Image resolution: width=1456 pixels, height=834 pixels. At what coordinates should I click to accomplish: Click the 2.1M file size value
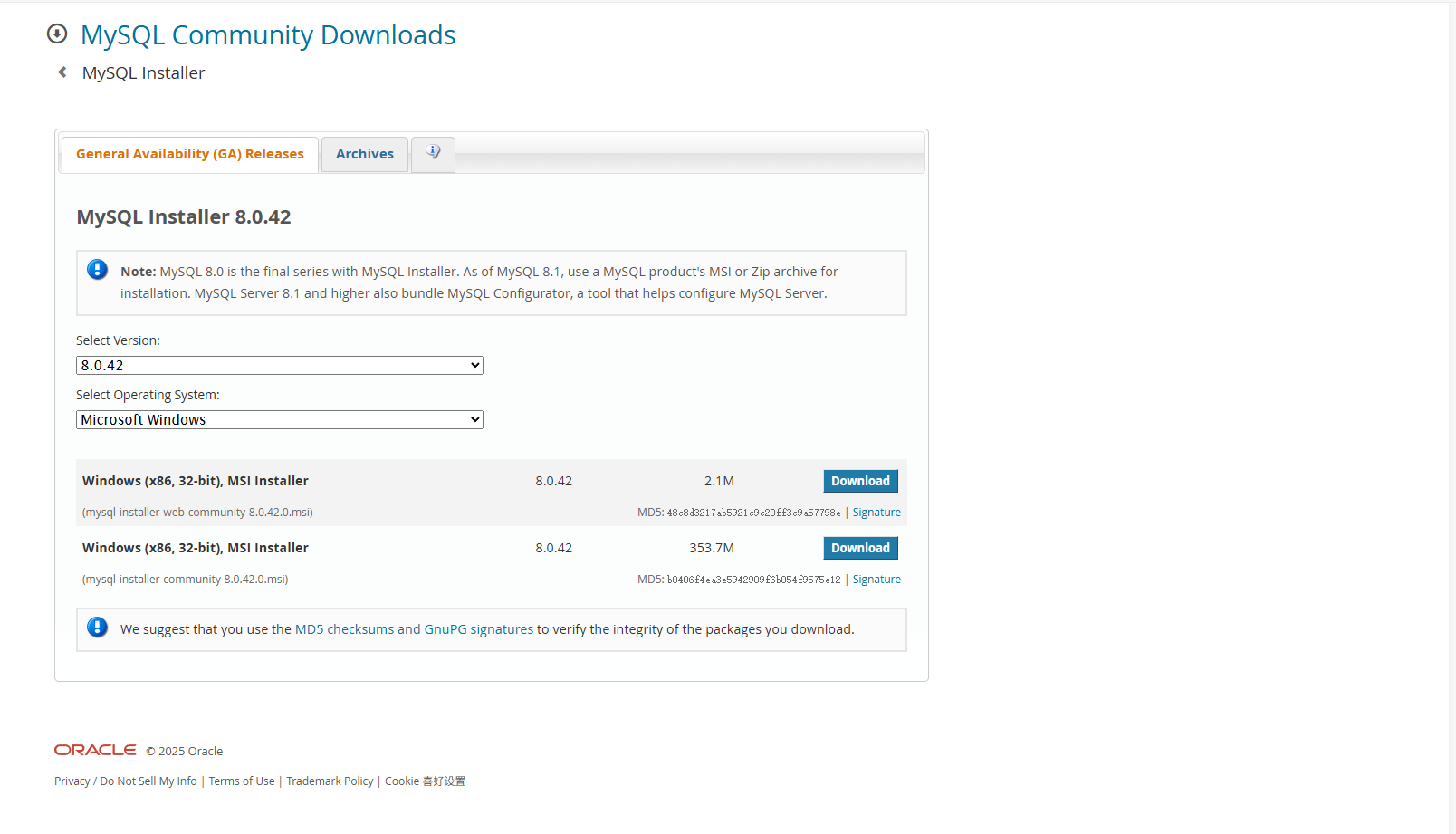pyautogui.click(x=719, y=481)
